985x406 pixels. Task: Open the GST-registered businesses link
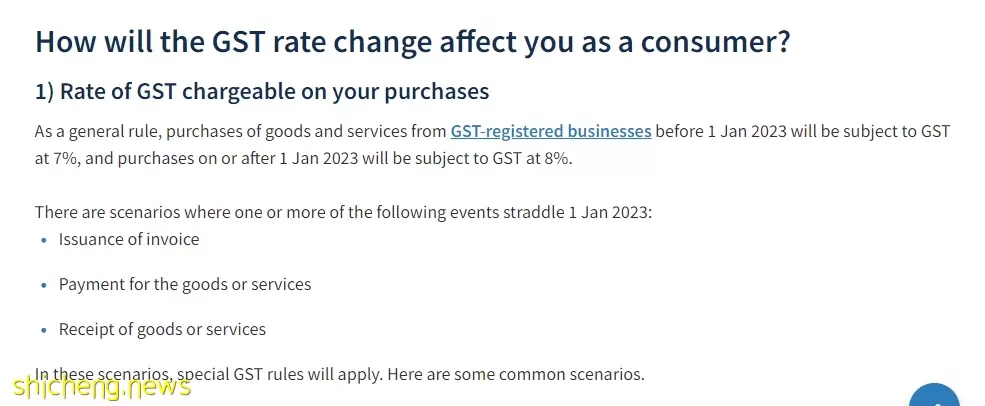[550, 131]
